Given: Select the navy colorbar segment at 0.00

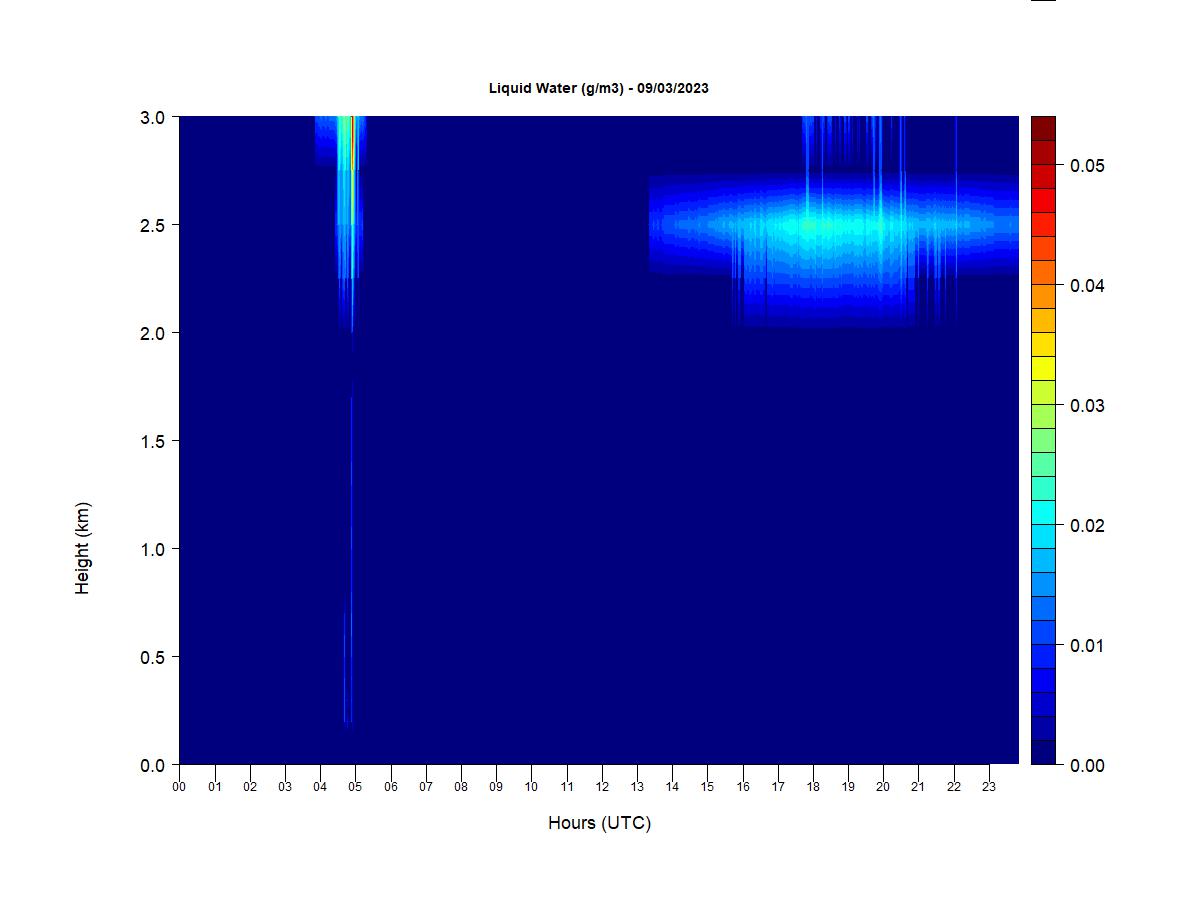Looking at the screenshot, I should [1043, 752].
